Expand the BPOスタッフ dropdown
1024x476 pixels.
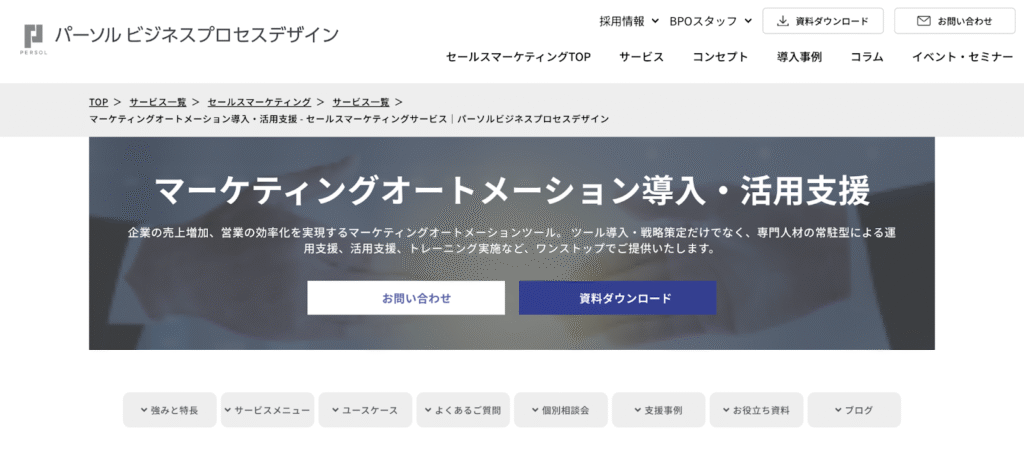coord(718,21)
